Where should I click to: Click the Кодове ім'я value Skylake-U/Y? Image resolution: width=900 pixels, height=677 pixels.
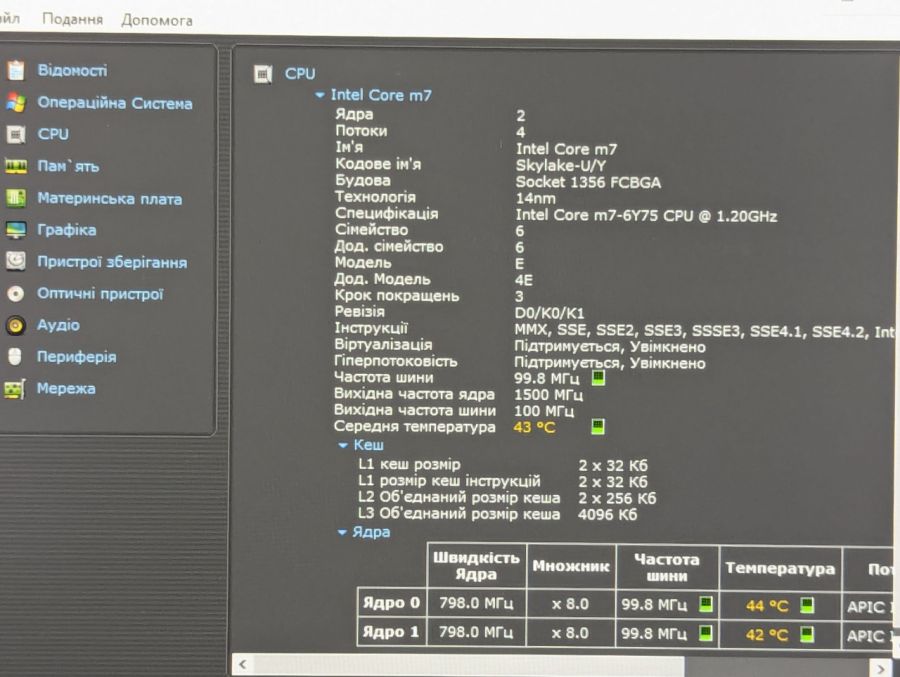coord(561,166)
